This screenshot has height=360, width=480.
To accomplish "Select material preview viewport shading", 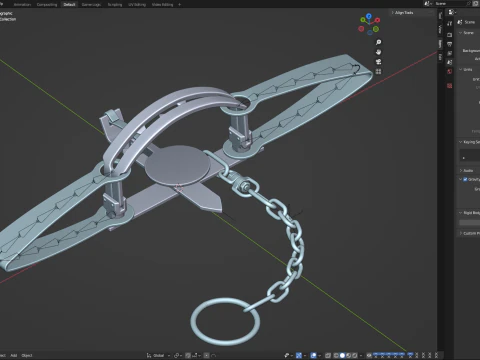I will (x=349, y=355).
